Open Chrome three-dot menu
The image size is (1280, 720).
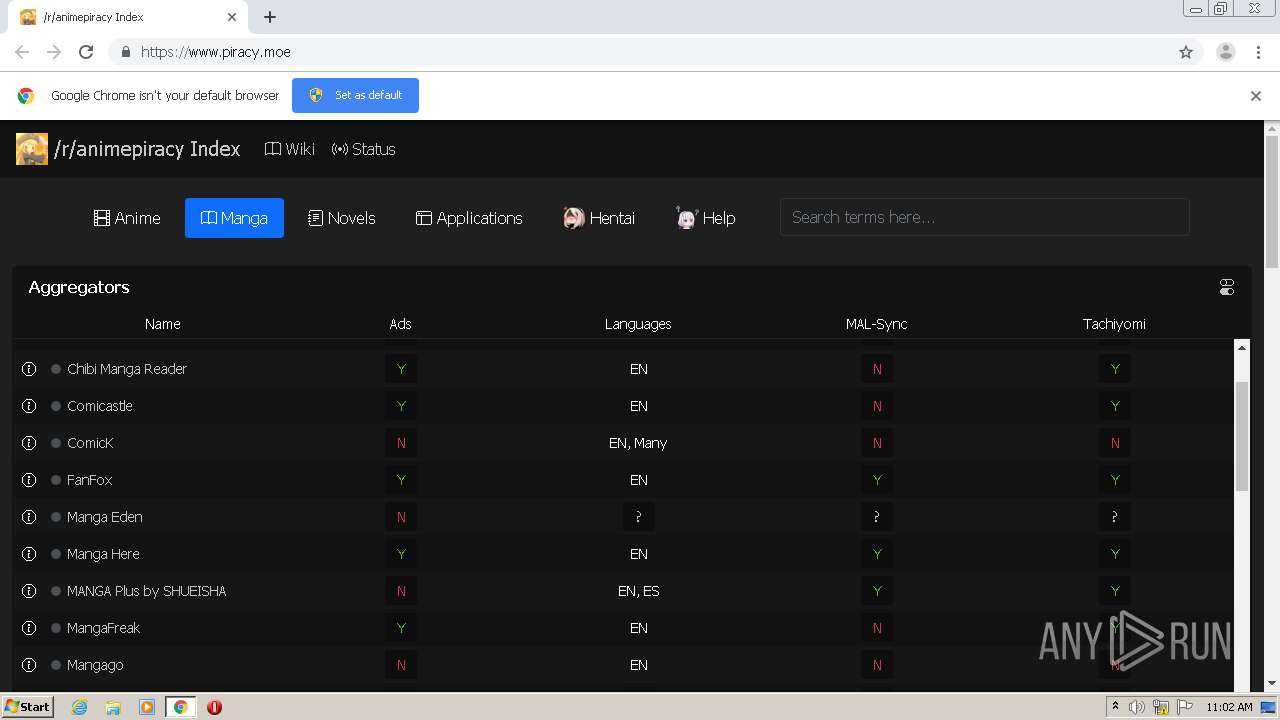click(1258, 52)
